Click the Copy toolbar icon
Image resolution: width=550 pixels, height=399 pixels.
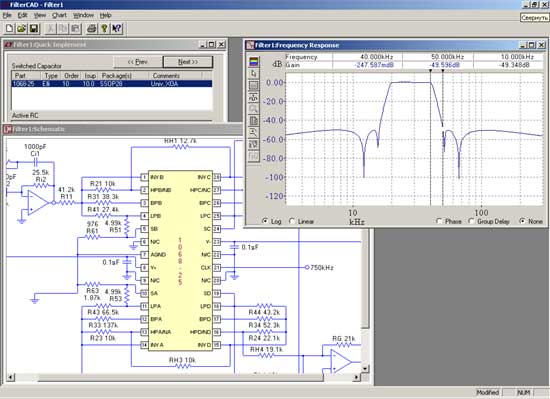pos(63,28)
